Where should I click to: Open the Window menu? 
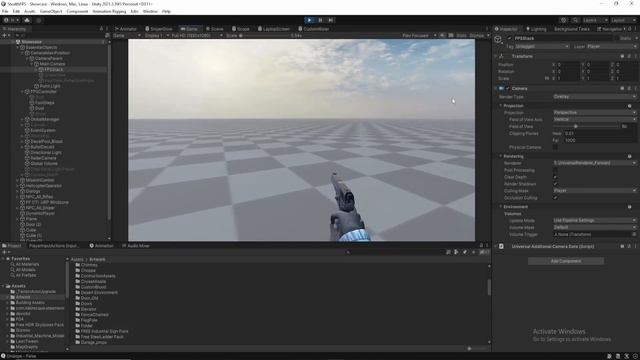150,11
